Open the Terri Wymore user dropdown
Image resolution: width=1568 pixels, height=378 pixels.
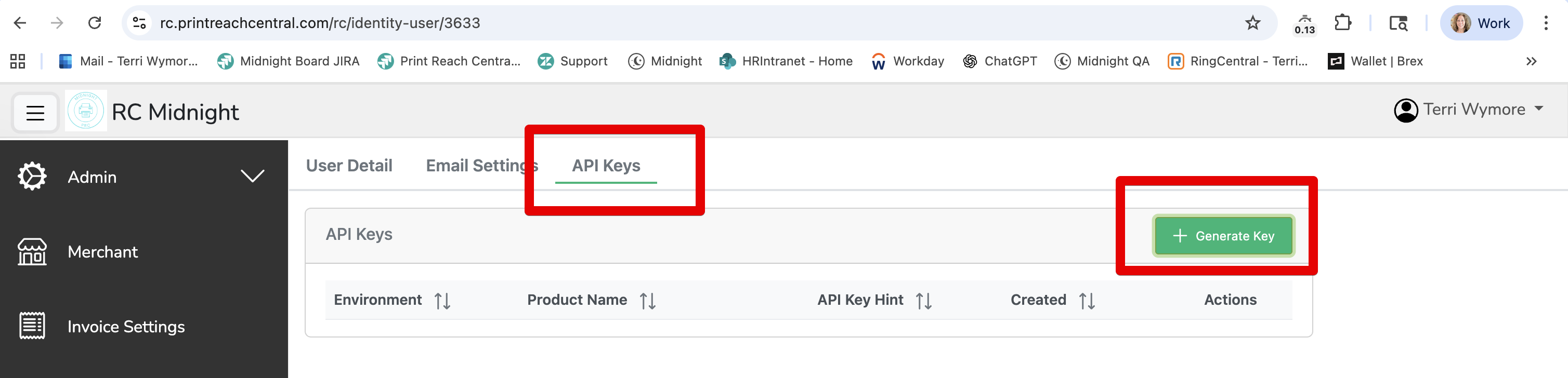point(1469,110)
